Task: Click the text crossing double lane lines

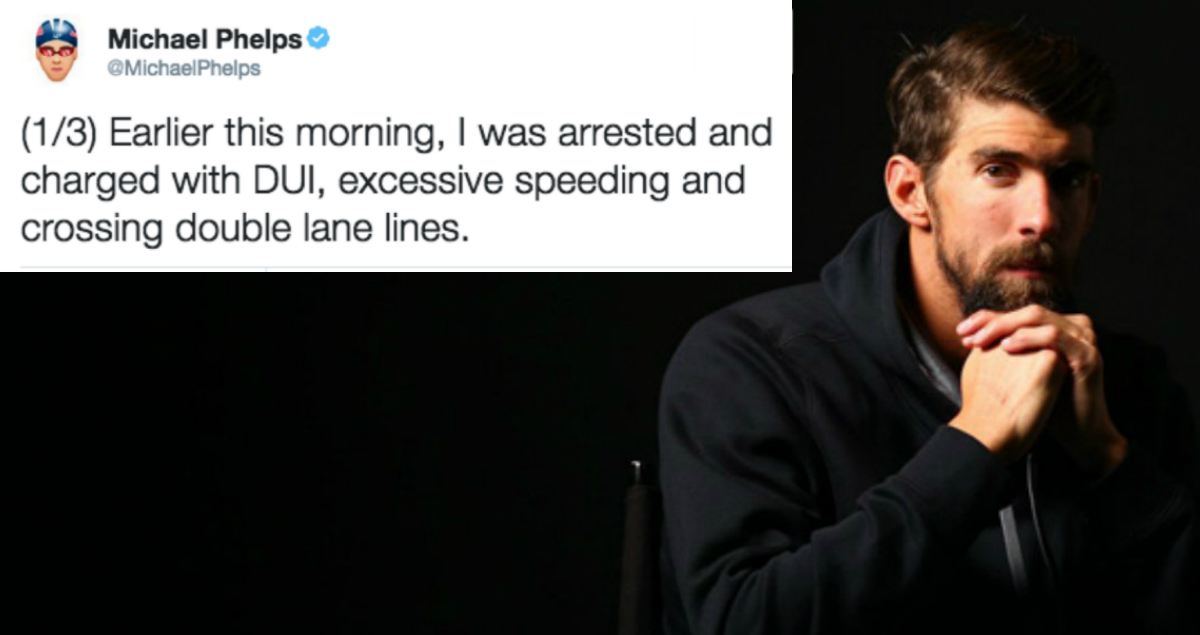Action: (x=245, y=231)
